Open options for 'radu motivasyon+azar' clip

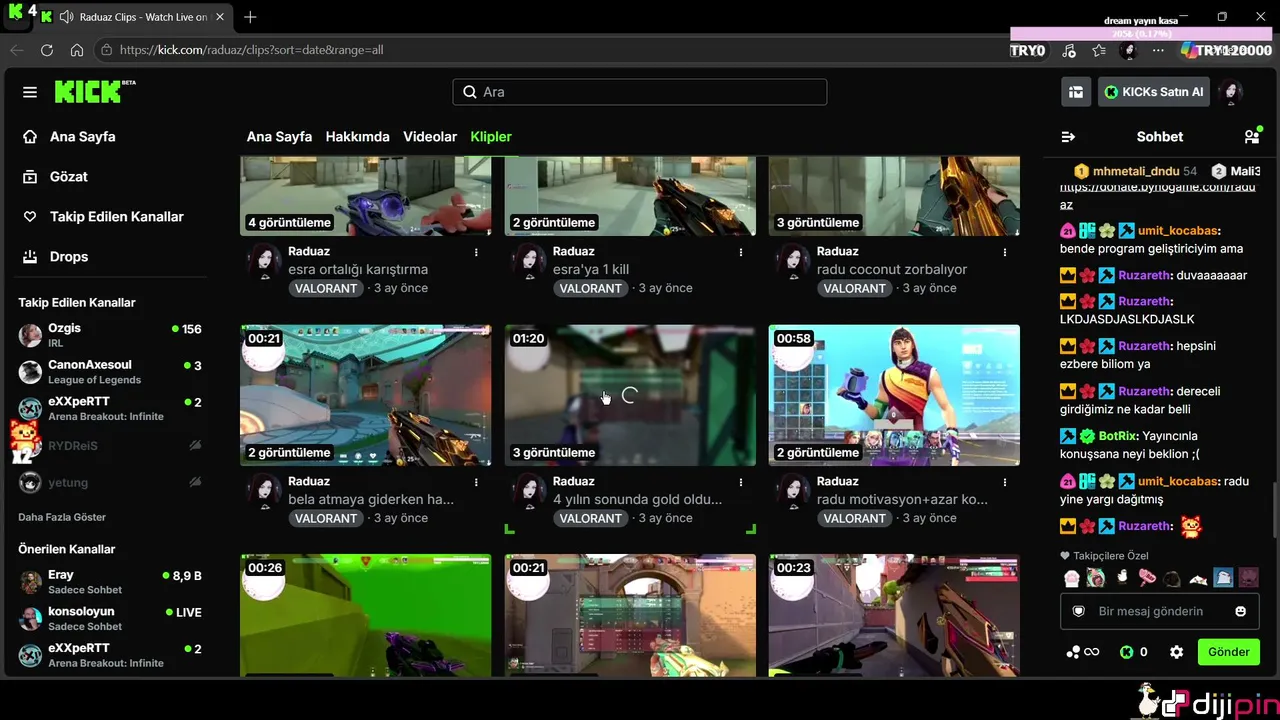click(1005, 482)
